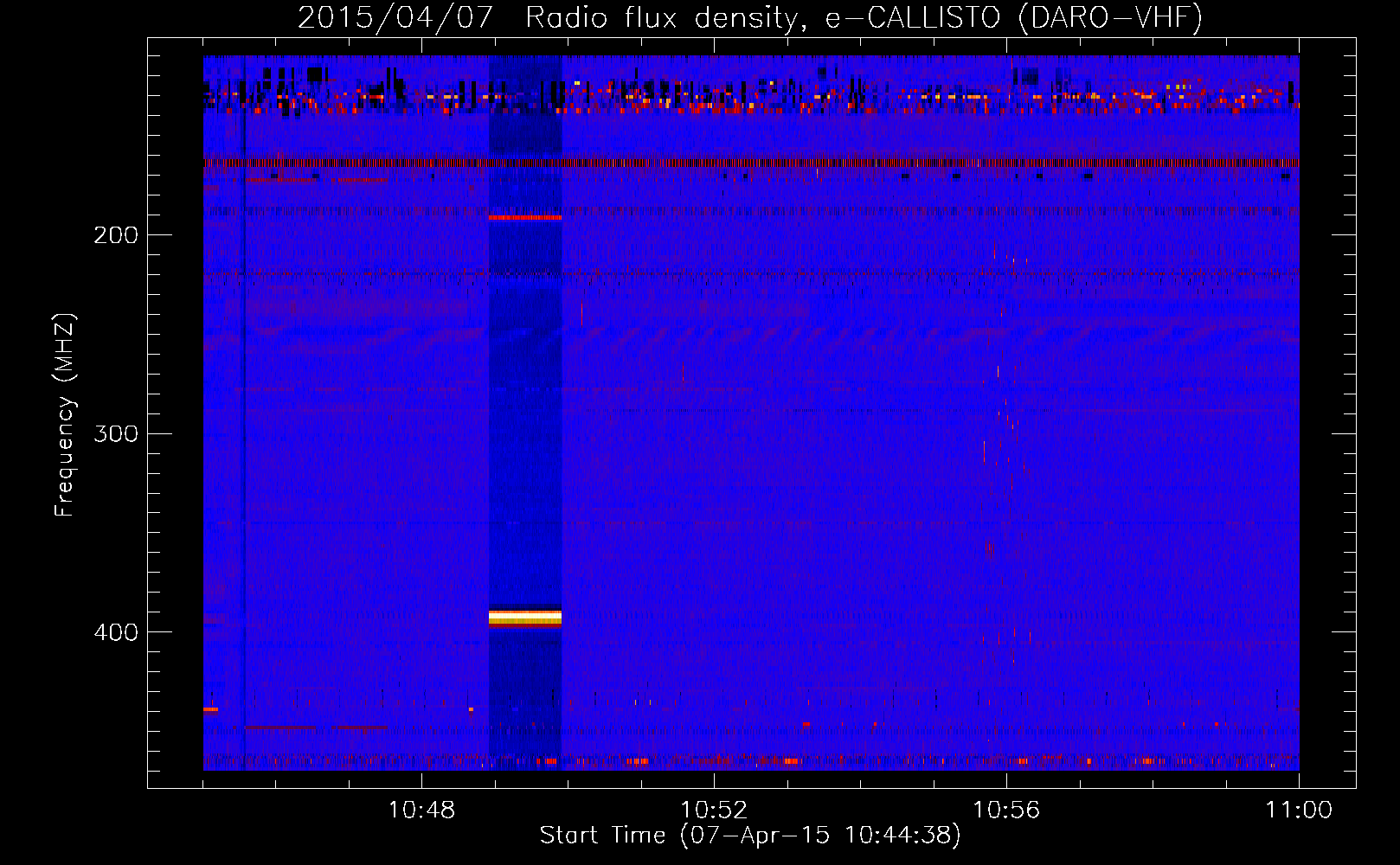The image size is (1400, 865).
Task: Click the short red line near 190 MHz
Action: tap(525, 218)
